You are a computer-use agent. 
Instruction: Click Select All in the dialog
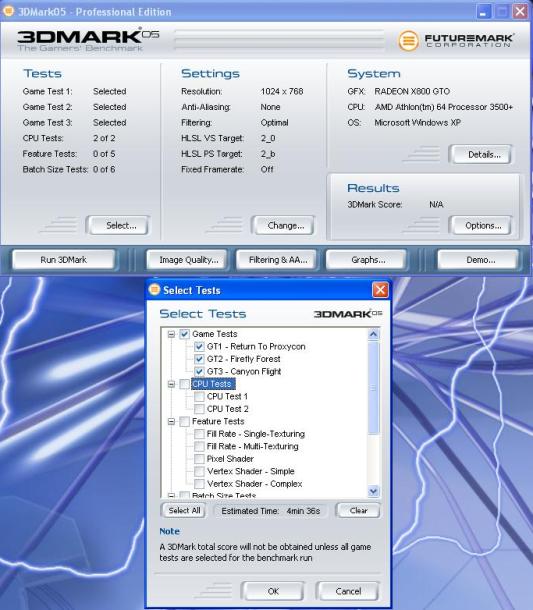(184, 510)
